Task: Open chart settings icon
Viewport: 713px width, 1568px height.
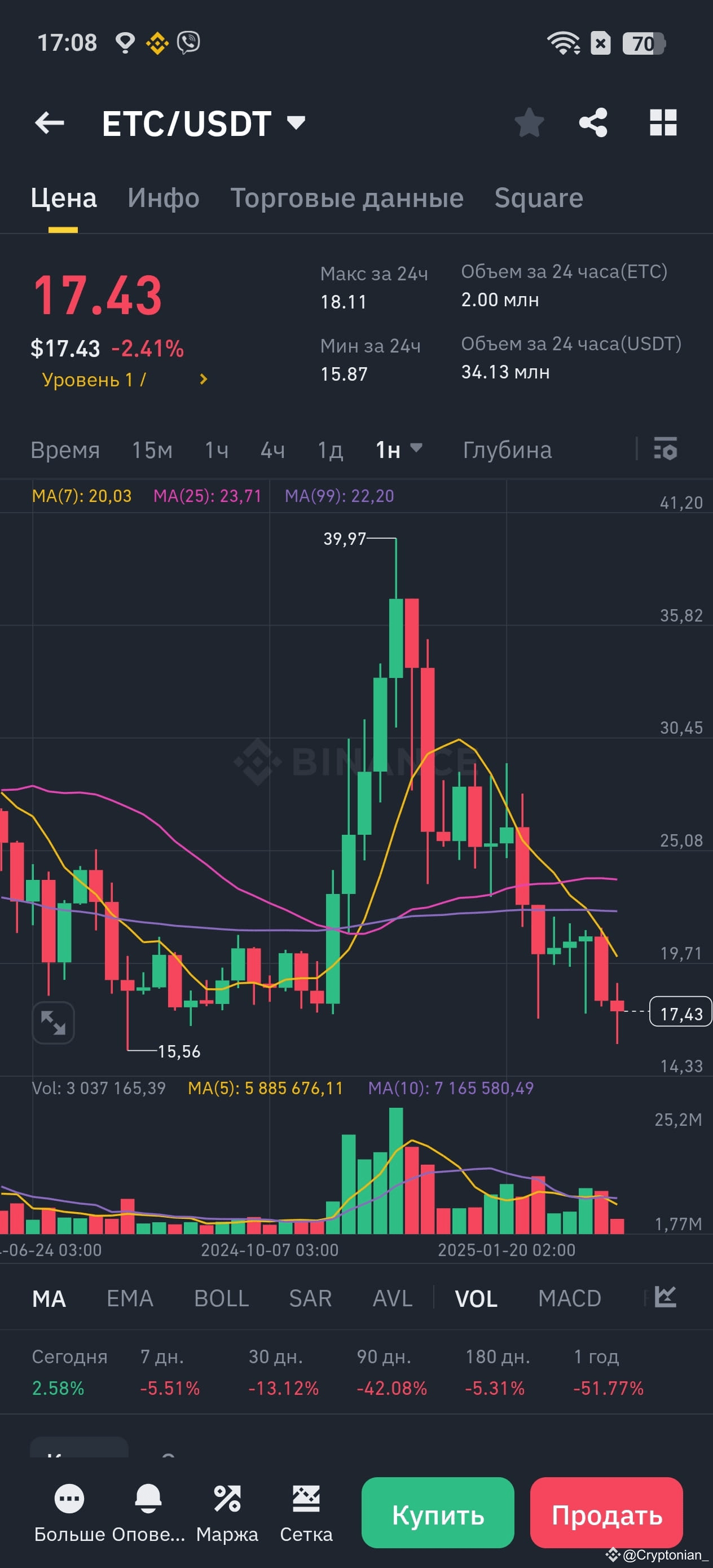Action: (665, 448)
